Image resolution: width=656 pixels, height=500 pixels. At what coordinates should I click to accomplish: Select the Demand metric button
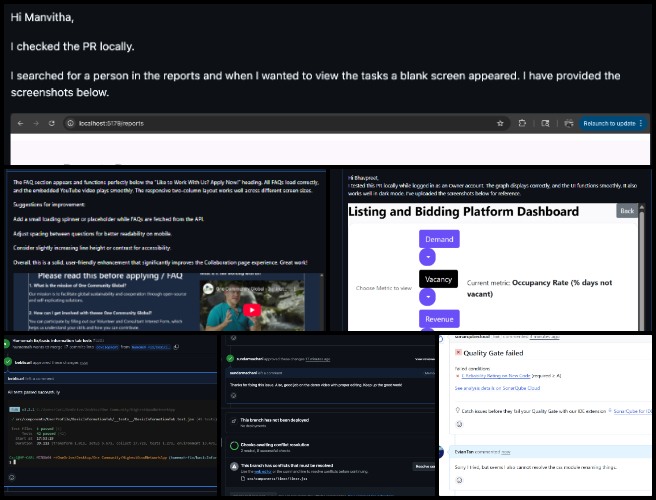tap(439, 239)
